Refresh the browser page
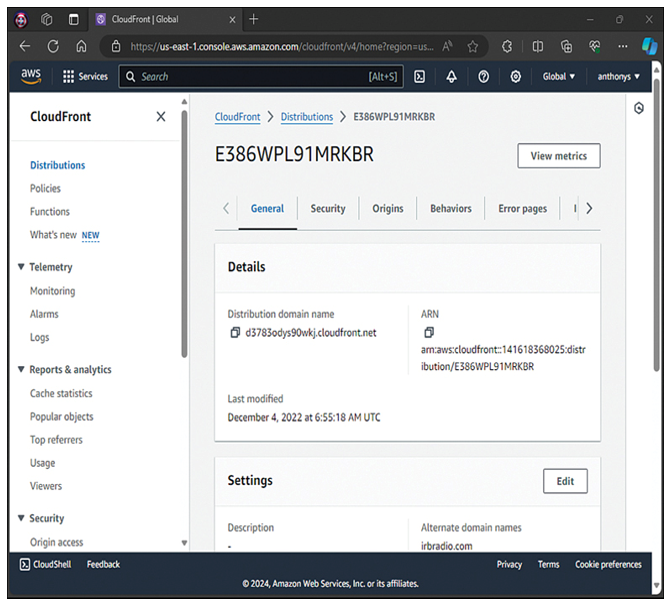The height and width of the screenshot is (605, 669). click(53, 46)
